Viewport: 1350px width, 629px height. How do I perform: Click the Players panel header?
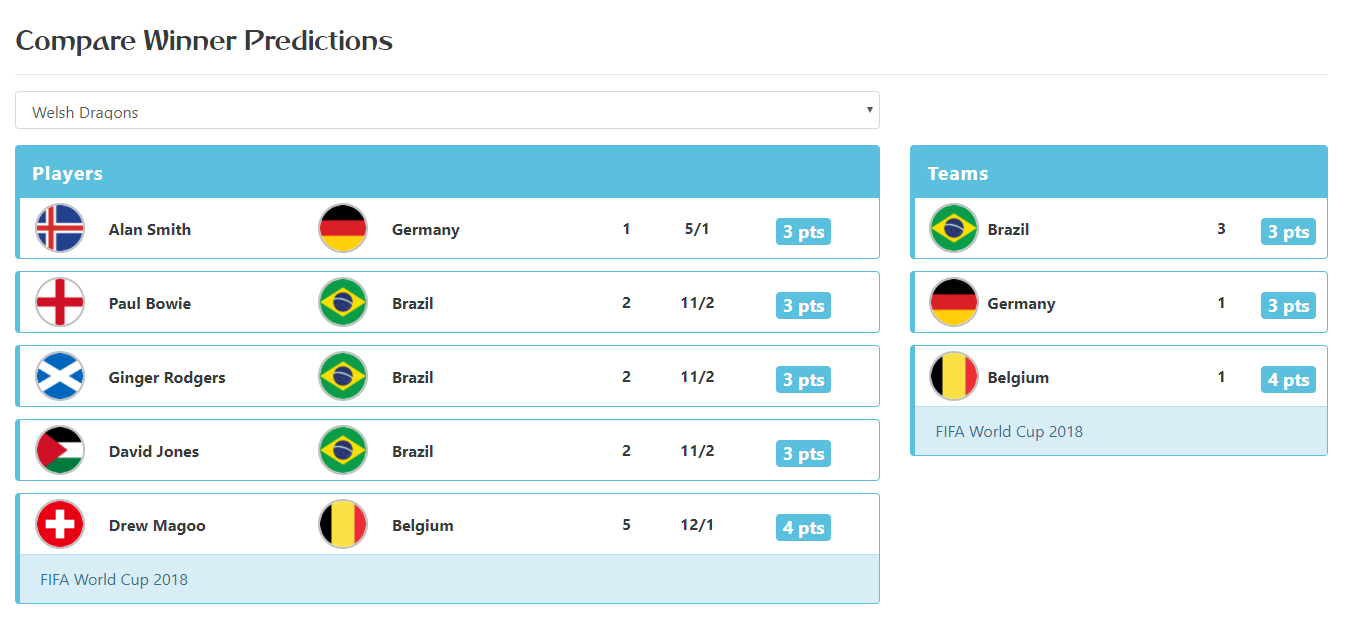447,172
